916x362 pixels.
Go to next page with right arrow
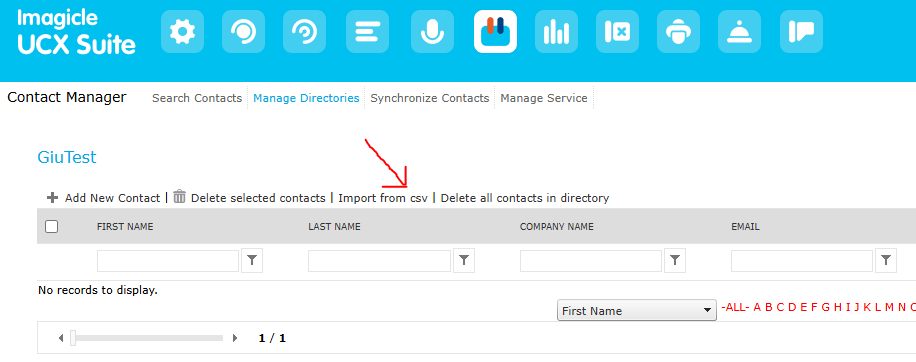tap(235, 338)
